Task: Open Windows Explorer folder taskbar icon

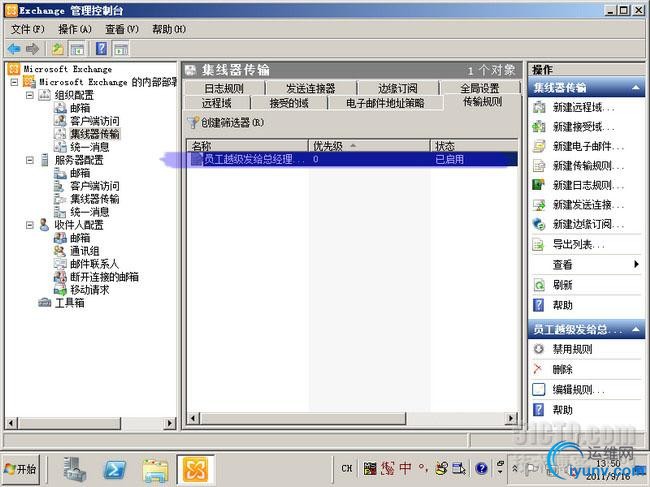Action: [x=155, y=470]
